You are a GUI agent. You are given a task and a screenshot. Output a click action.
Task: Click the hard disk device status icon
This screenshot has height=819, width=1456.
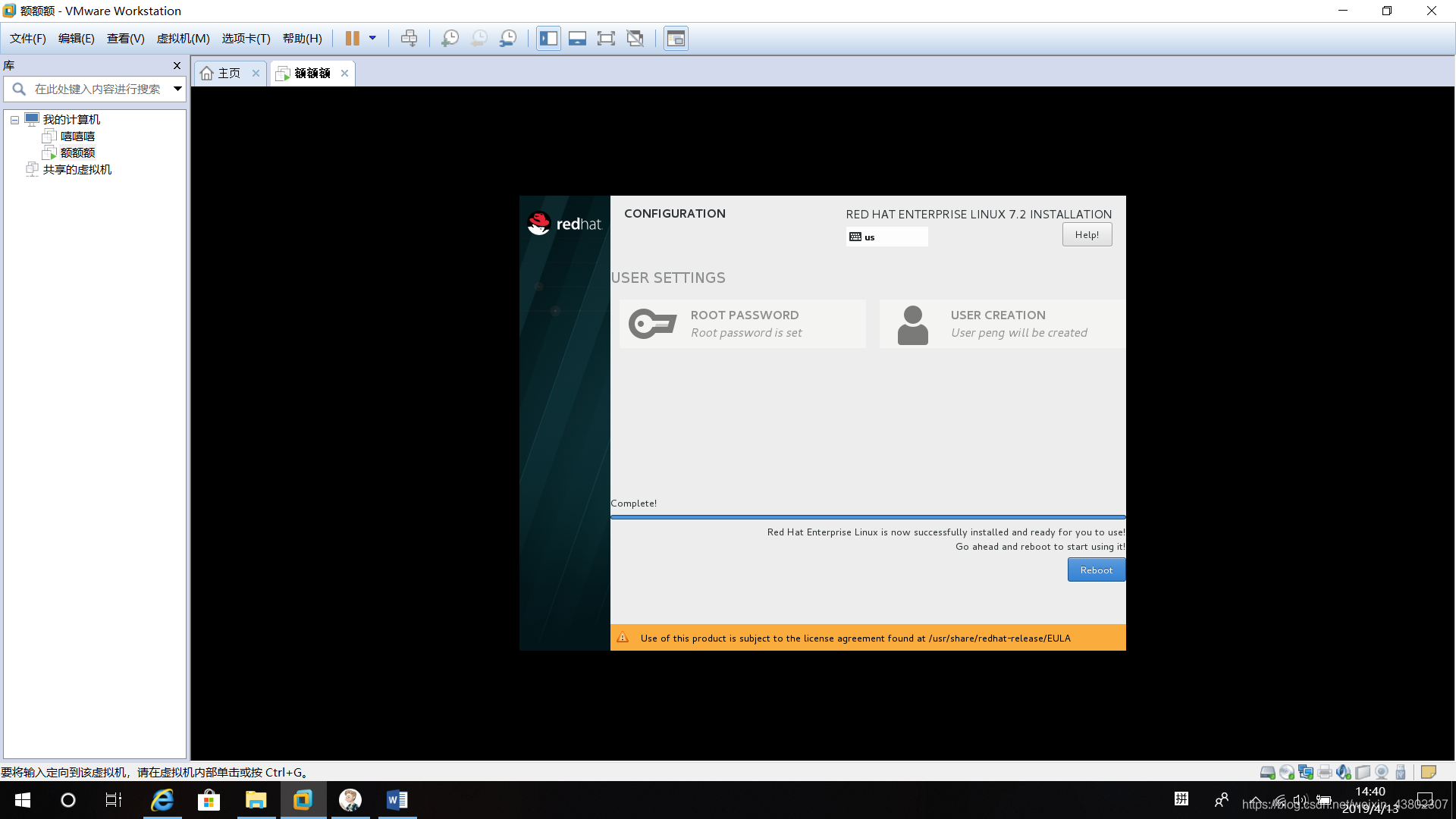(1267, 772)
